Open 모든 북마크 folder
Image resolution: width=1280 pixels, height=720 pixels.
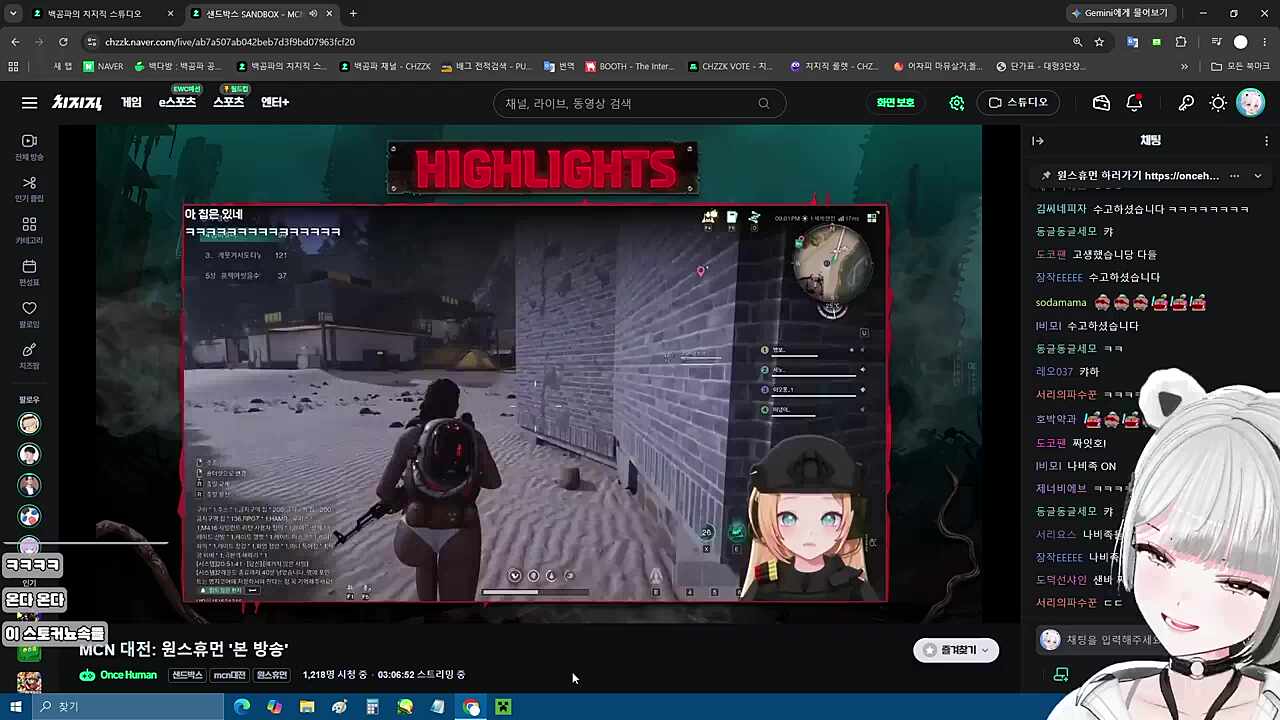click(1240, 67)
